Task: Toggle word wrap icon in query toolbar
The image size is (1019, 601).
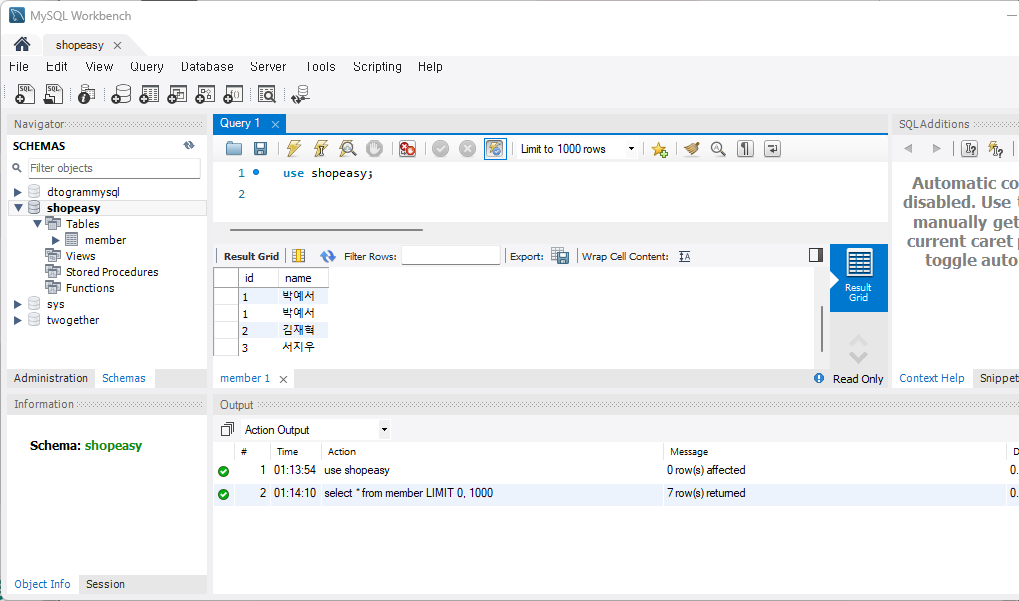Action: pyautogui.click(x=772, y=149)
